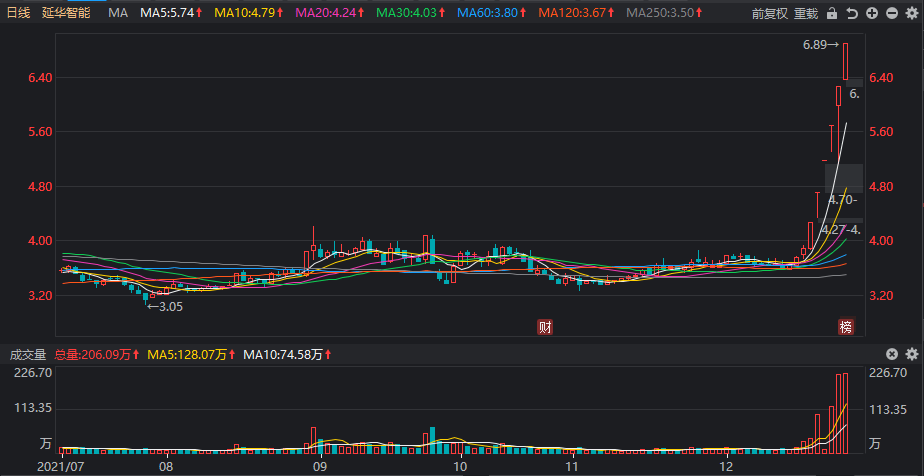924x476 pixels.
Task: Click the 重载 reload button
Action: 806,14
